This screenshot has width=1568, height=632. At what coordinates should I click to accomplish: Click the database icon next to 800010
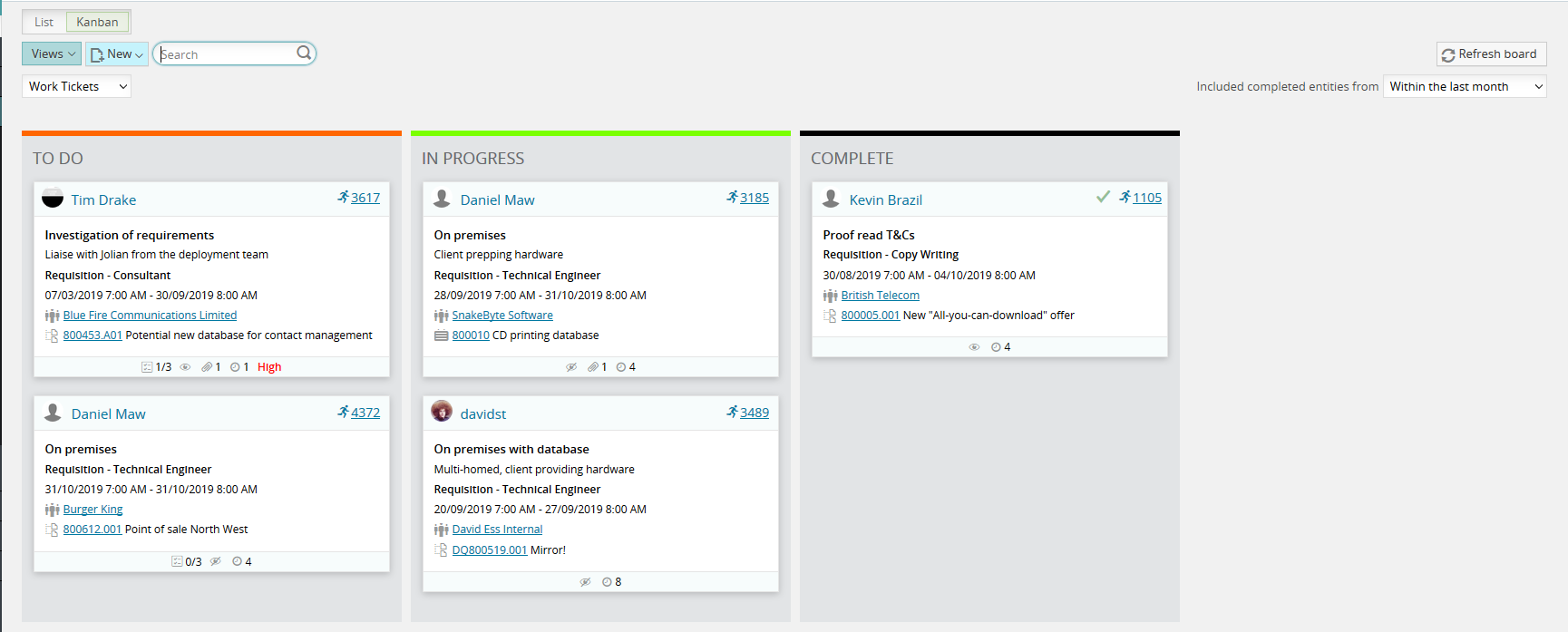440,335
